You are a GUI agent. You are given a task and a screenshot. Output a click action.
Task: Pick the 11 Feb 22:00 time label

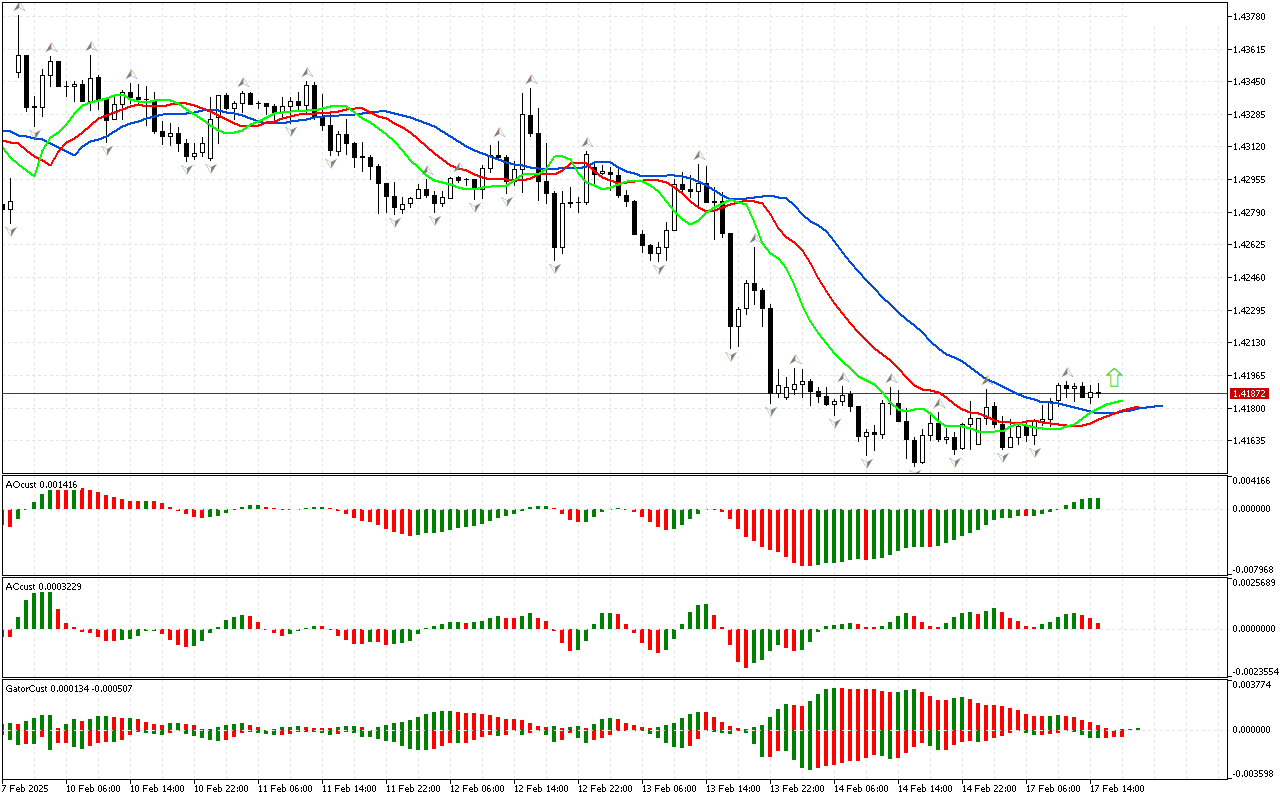412,789
